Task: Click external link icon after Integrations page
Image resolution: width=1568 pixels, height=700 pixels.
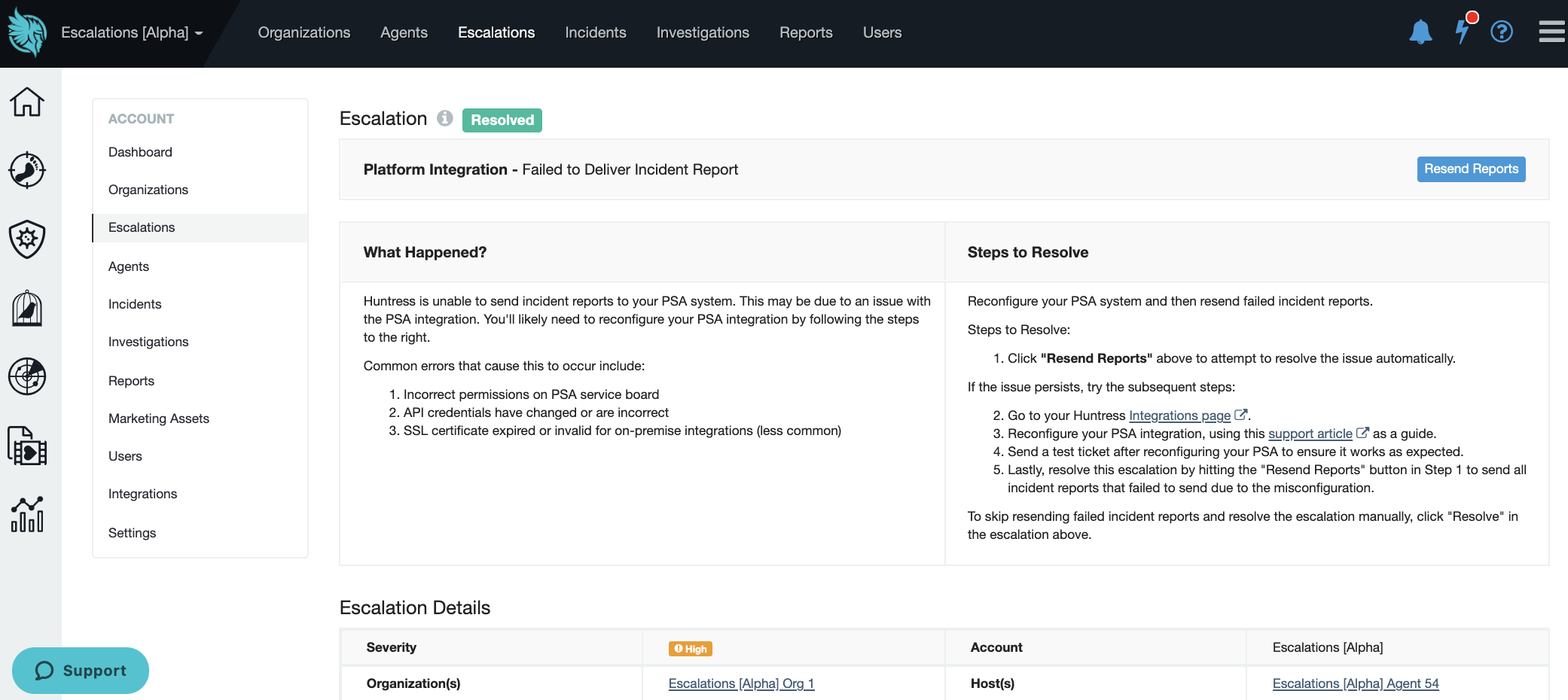Action: (x=1241, y=415)
